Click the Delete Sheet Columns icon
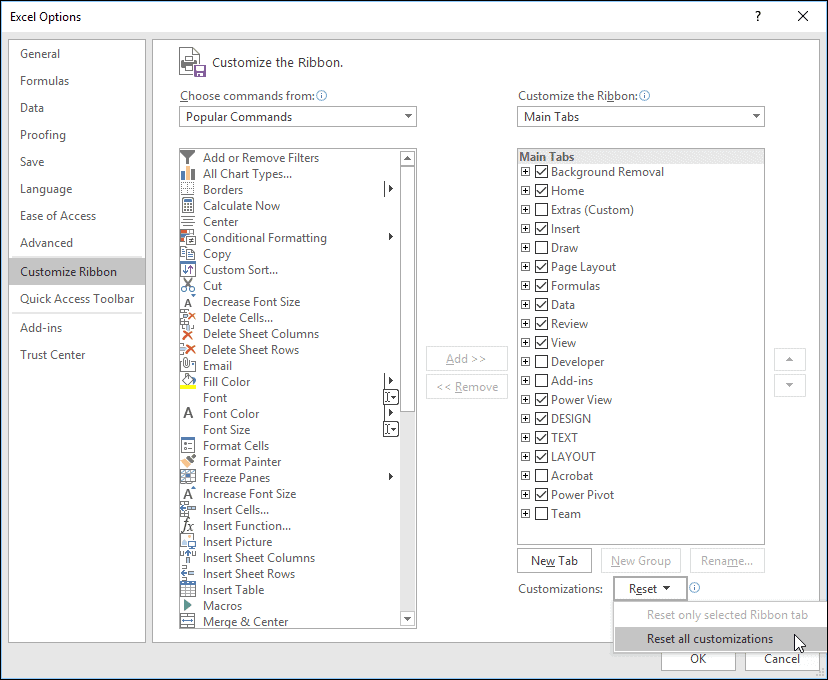 [187, 334]
